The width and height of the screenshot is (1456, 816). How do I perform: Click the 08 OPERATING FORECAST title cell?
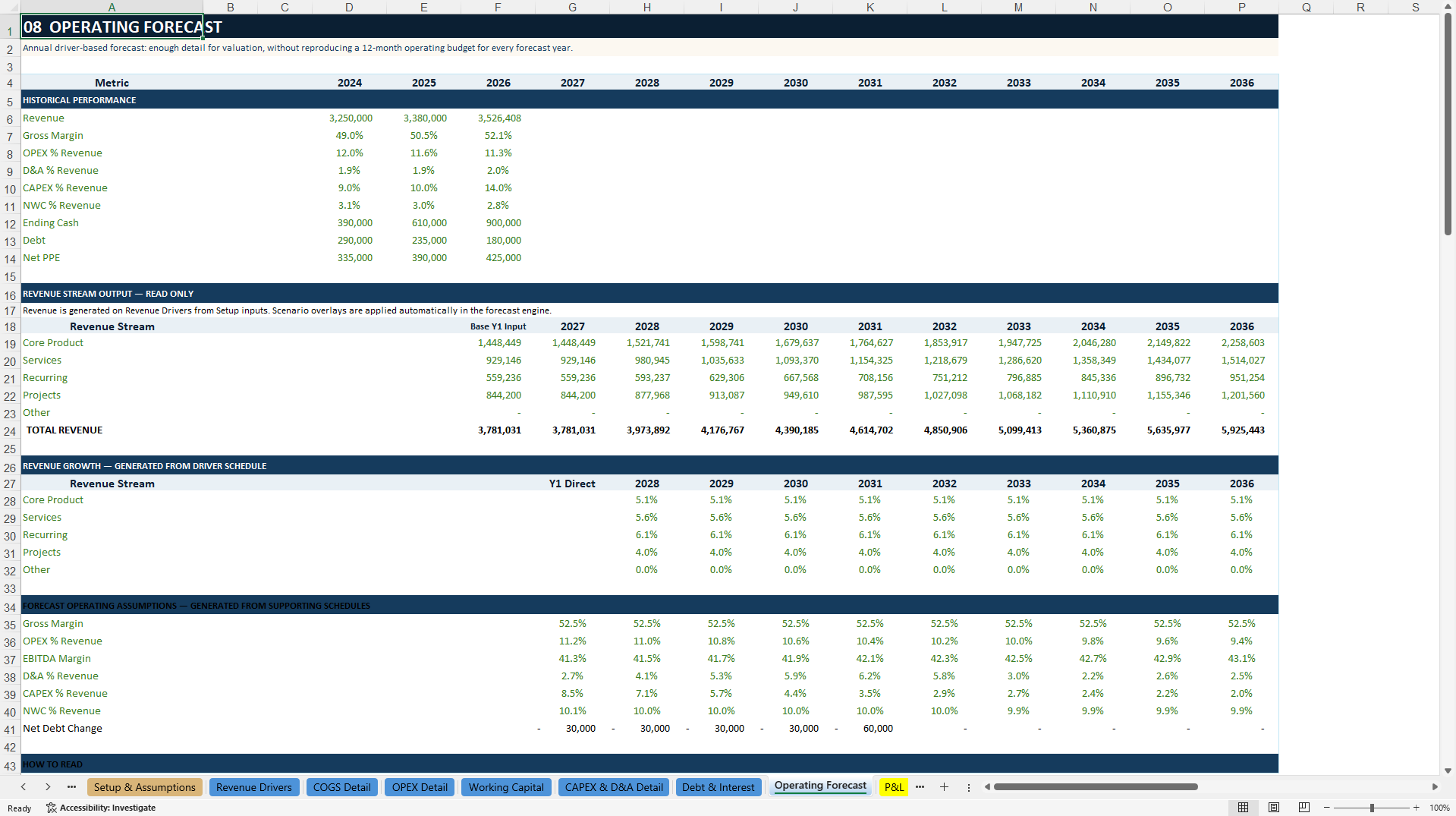(112, 27)
